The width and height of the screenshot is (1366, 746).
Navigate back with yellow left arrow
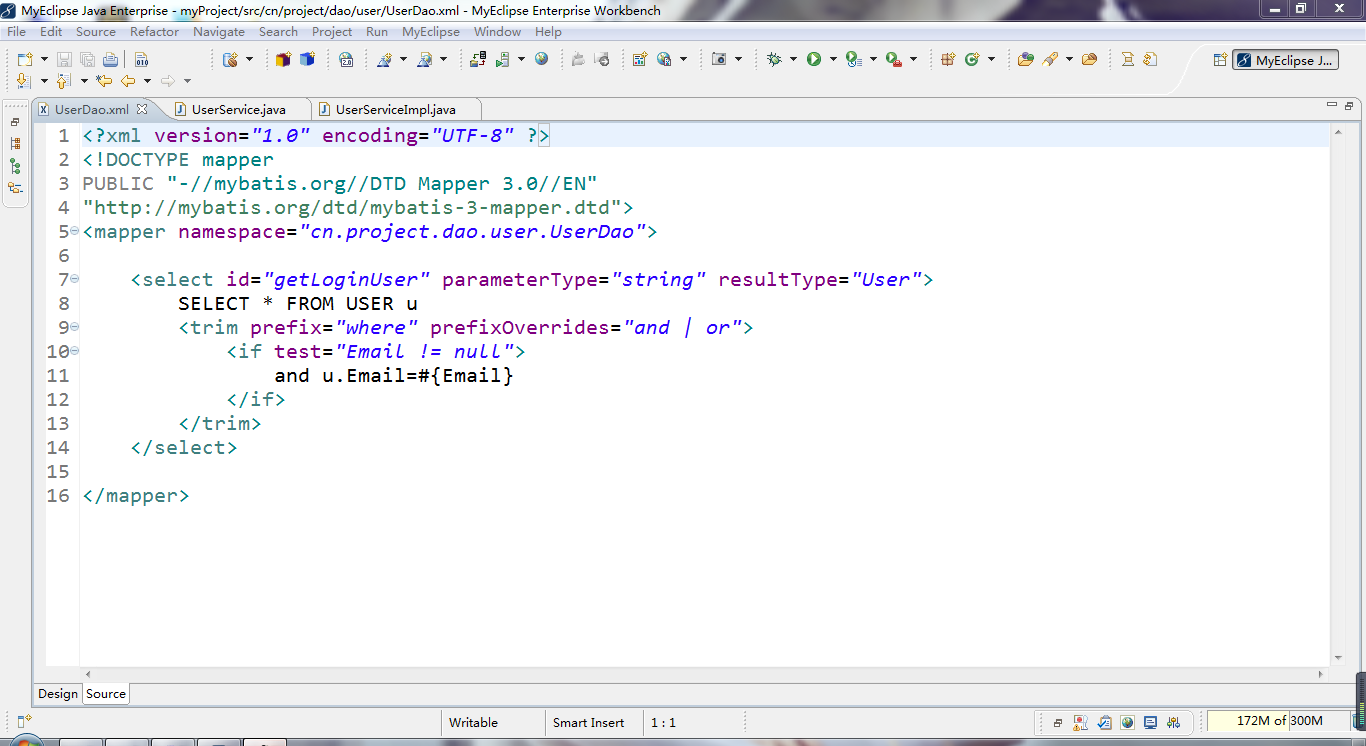(128, 81)
